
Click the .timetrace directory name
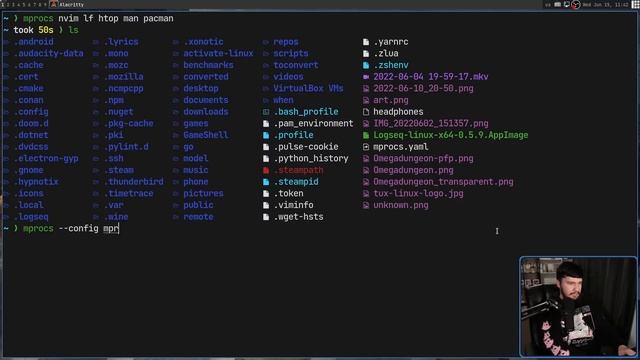click(x=129, y=193)
